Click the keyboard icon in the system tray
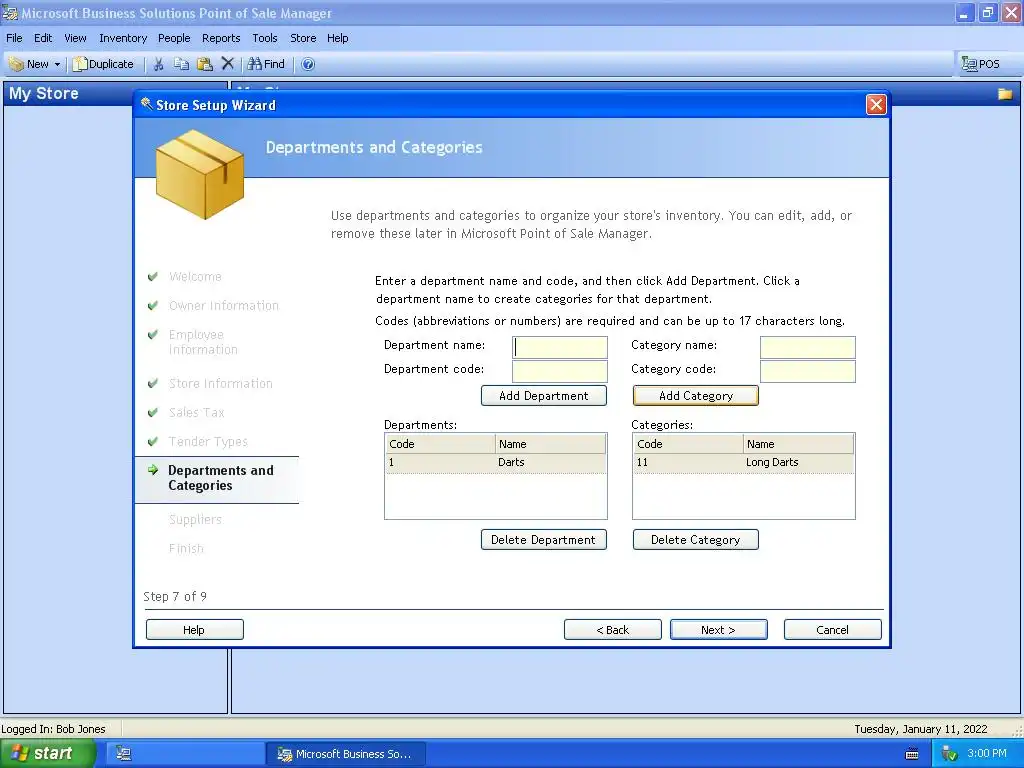This screenshot has height=768, width=1024. (912, 754)
